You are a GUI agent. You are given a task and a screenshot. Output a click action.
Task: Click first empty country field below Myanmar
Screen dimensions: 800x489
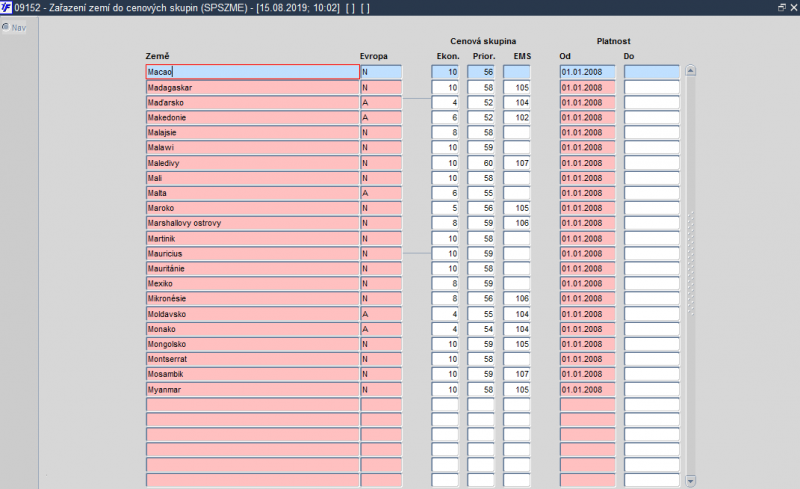pyautogui.click(x=253, y=405)
